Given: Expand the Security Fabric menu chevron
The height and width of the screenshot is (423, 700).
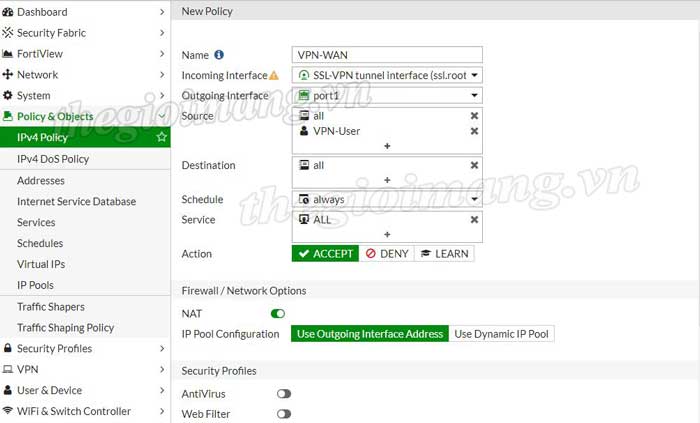Looking at the screenshot, I should click(162, 33).
